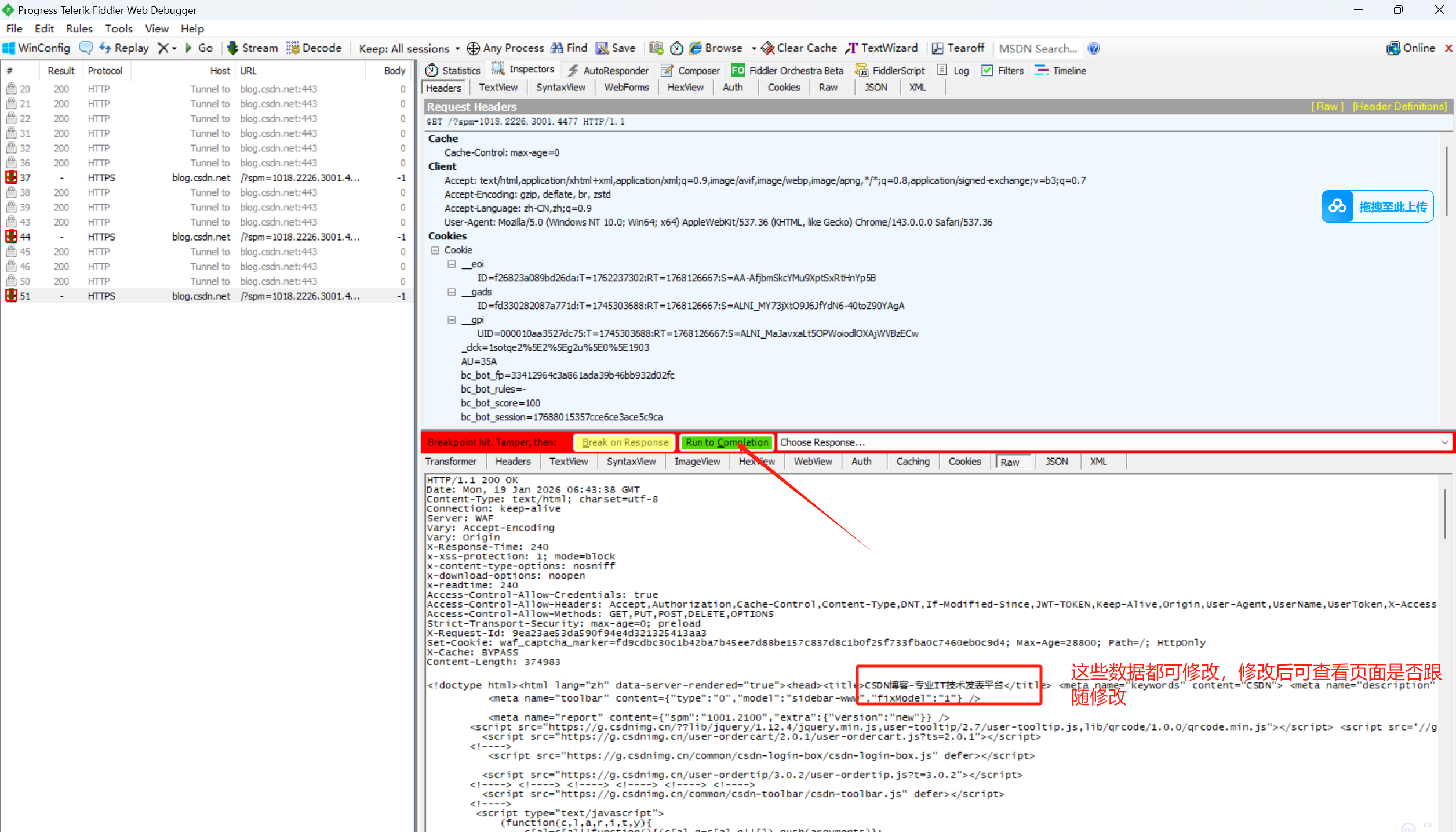This screenshot has height=832, width=1456.
Task: Click the Break on Response button
Action: [625, 442]
